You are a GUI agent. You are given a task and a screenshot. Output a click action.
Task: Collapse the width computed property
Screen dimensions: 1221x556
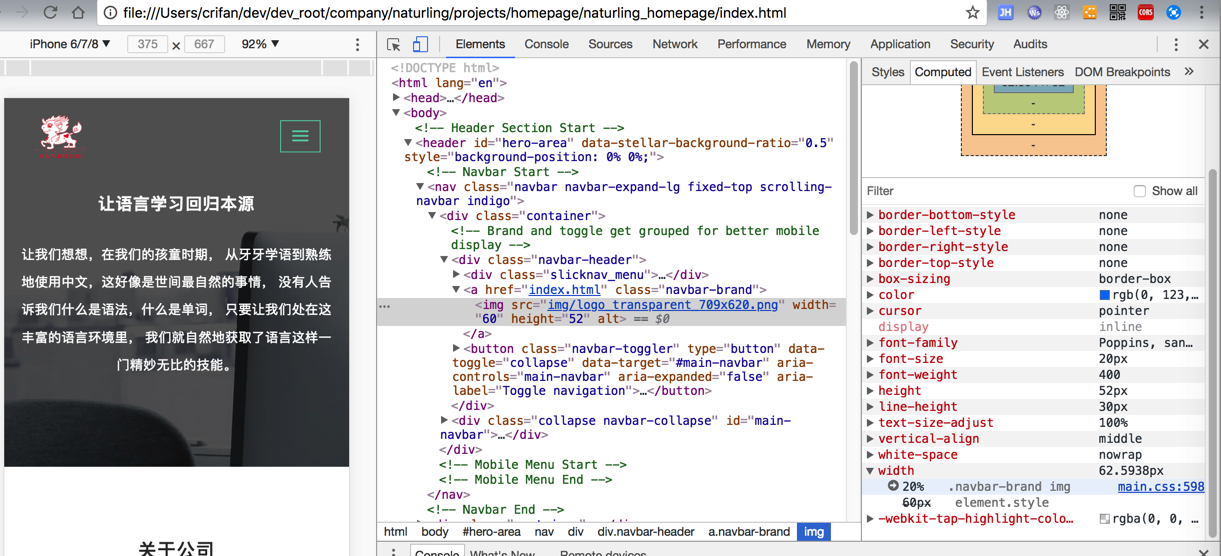click(871, 471)
